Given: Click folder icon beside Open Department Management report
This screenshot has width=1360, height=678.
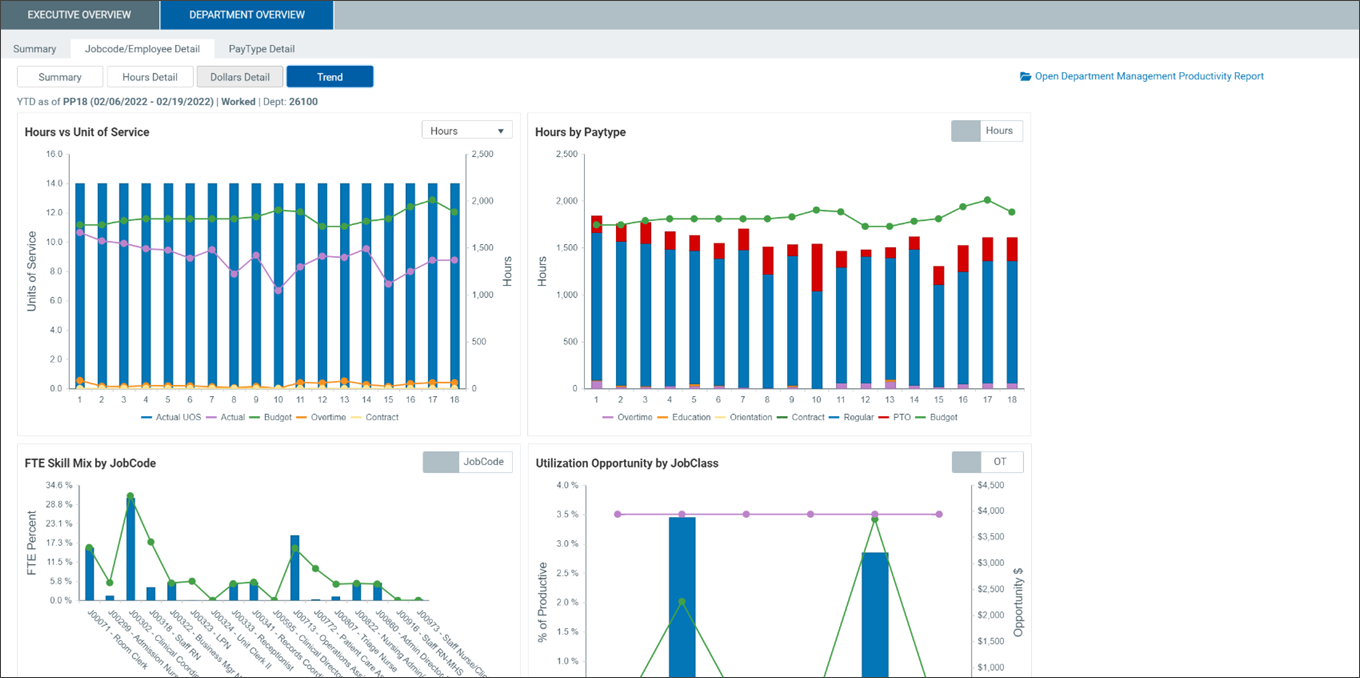Looking at the screenshot, I should [1025, 76].
